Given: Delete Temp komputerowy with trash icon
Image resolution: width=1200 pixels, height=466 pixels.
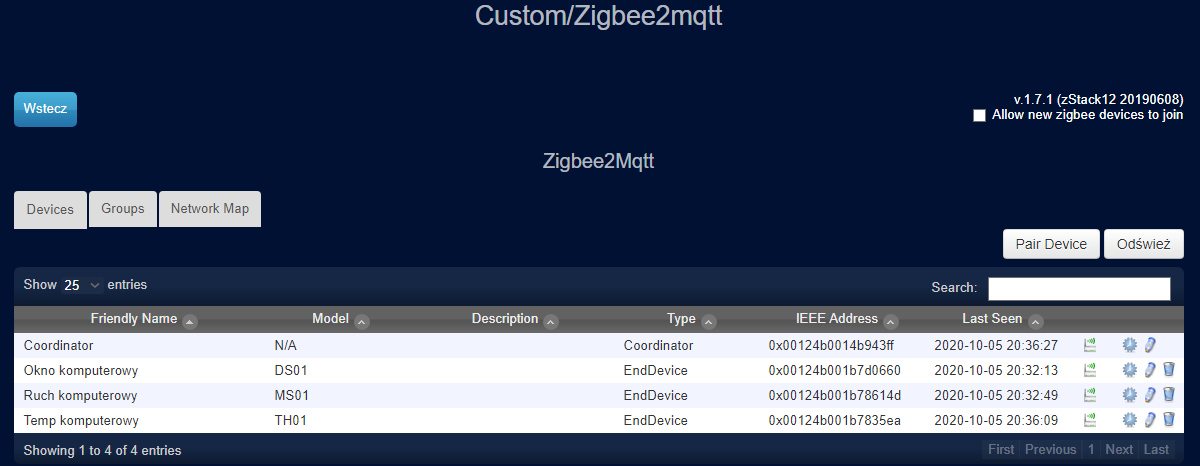Looking at the screenshot, I should (x=1169, y=420).
